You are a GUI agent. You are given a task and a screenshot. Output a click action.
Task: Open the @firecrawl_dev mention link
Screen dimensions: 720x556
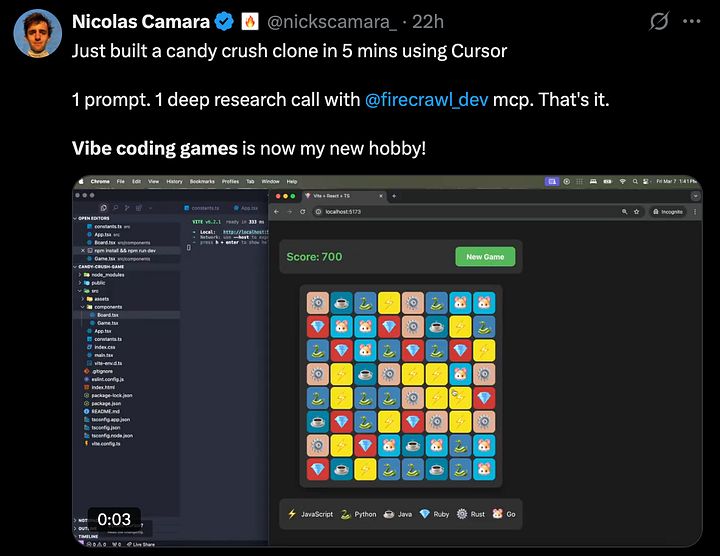[426, 100]
